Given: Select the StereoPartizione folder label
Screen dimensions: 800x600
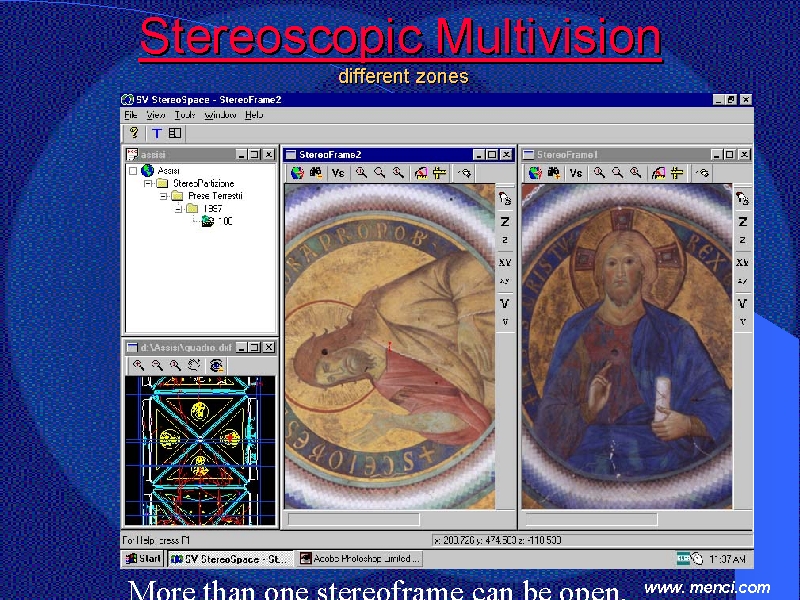Looking at the screenshot, I should point(204,183).
